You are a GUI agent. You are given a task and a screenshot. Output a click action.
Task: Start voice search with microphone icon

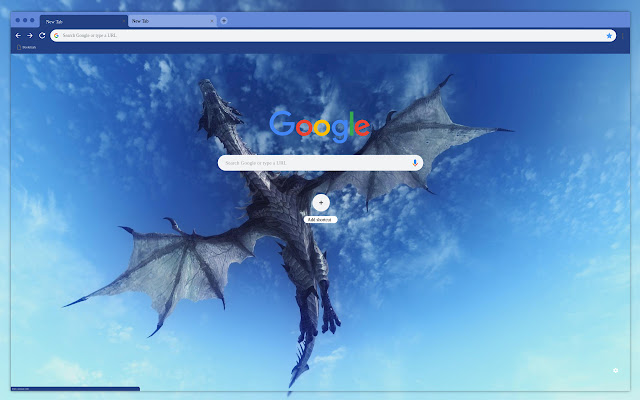click(x=415, y=163)
